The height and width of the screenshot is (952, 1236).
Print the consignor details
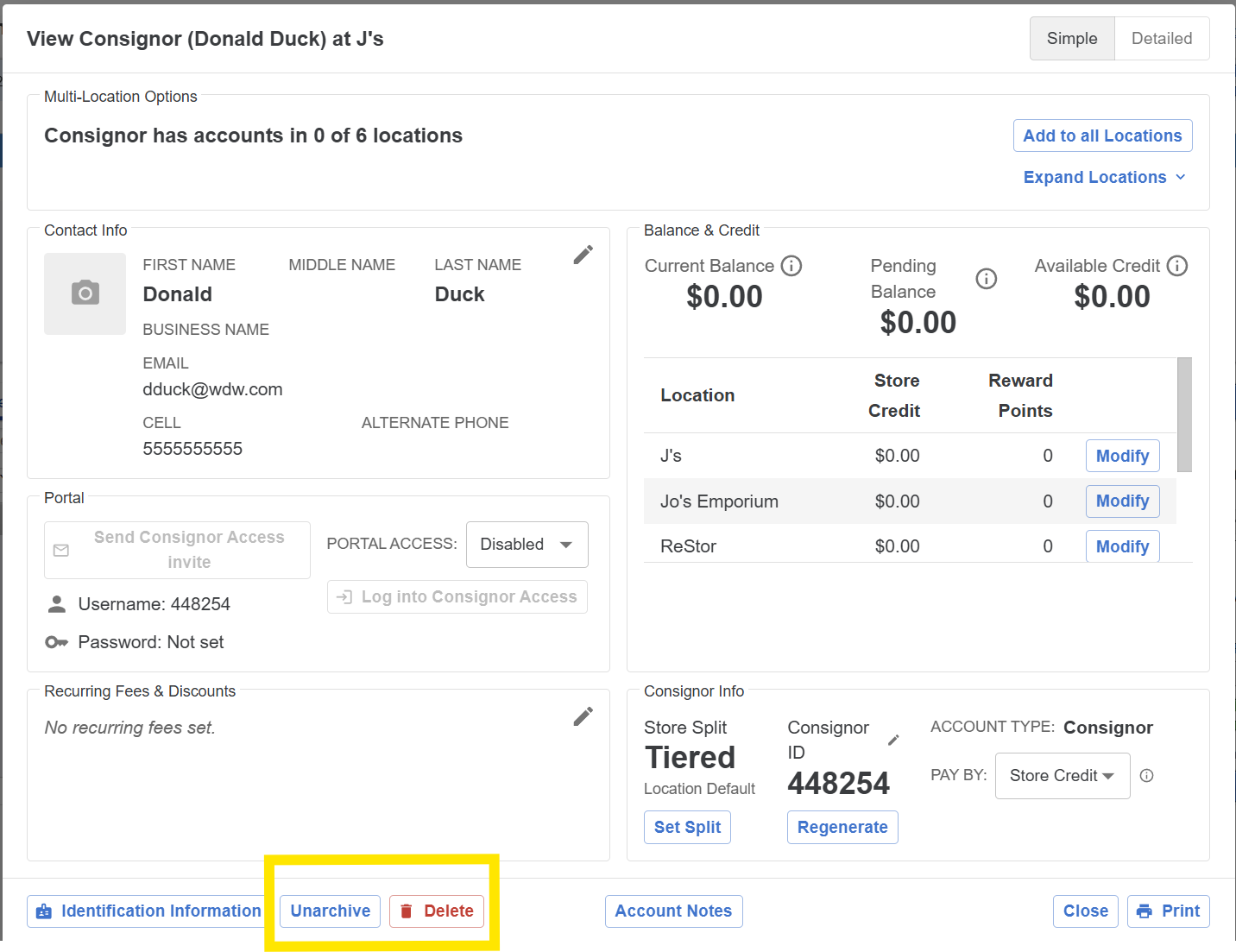point(1169,911)
